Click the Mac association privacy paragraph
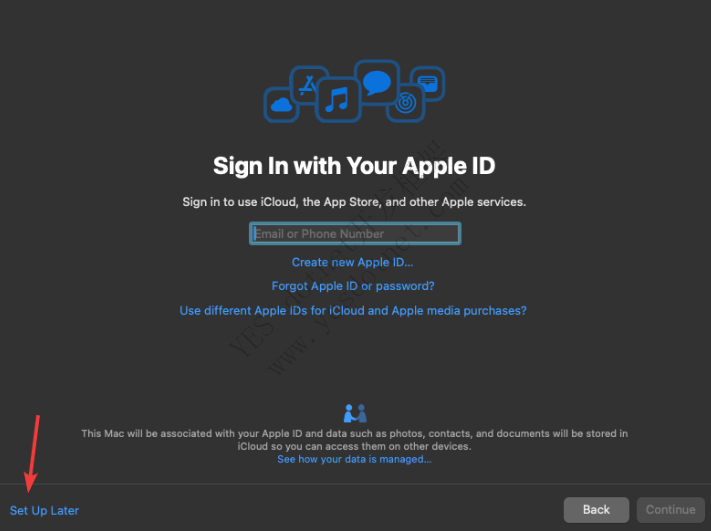This screenshot has height=531, width=711. (354, 439)
